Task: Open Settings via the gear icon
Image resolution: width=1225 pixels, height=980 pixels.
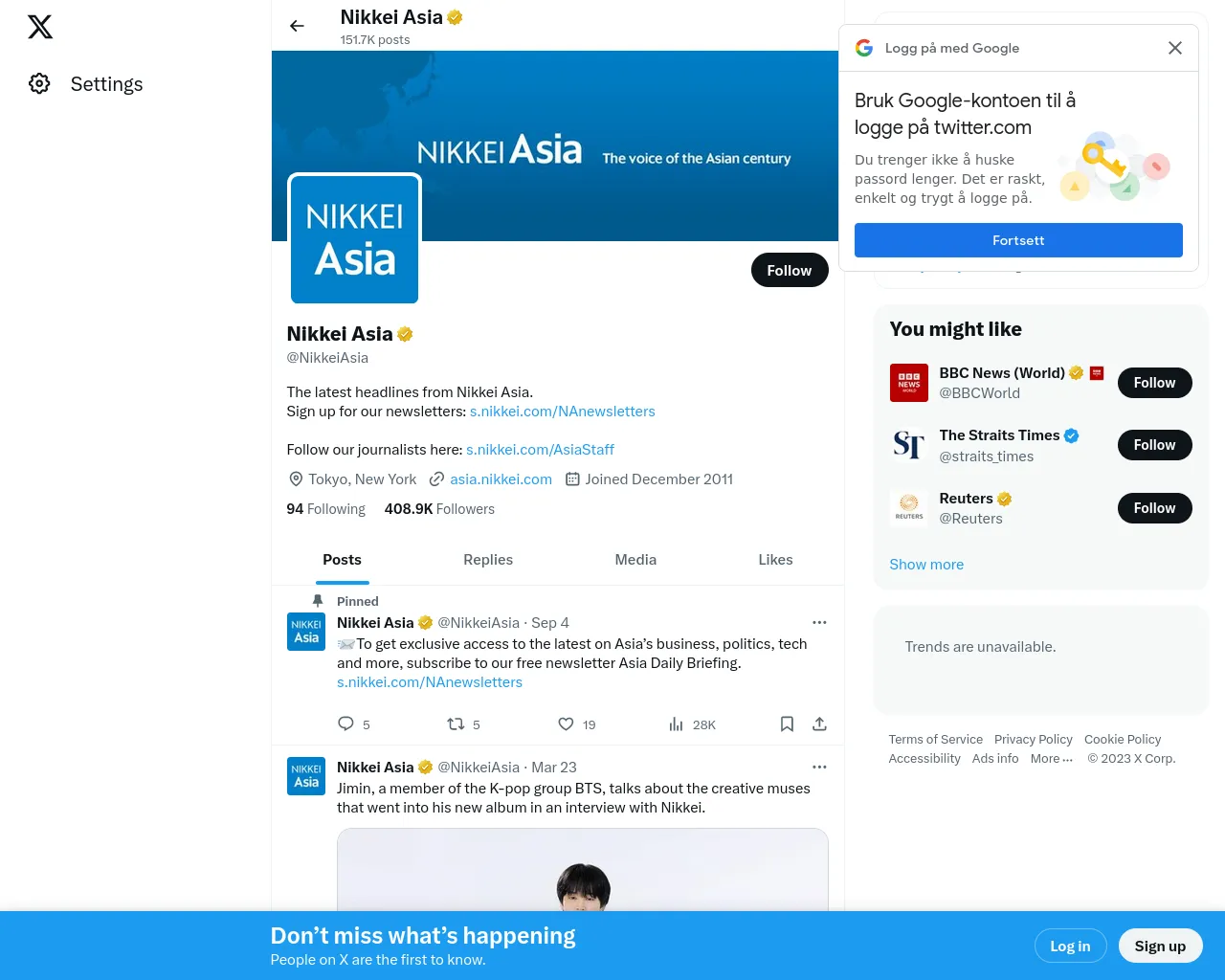Action: pyautogui.click(x=39, y=84)
